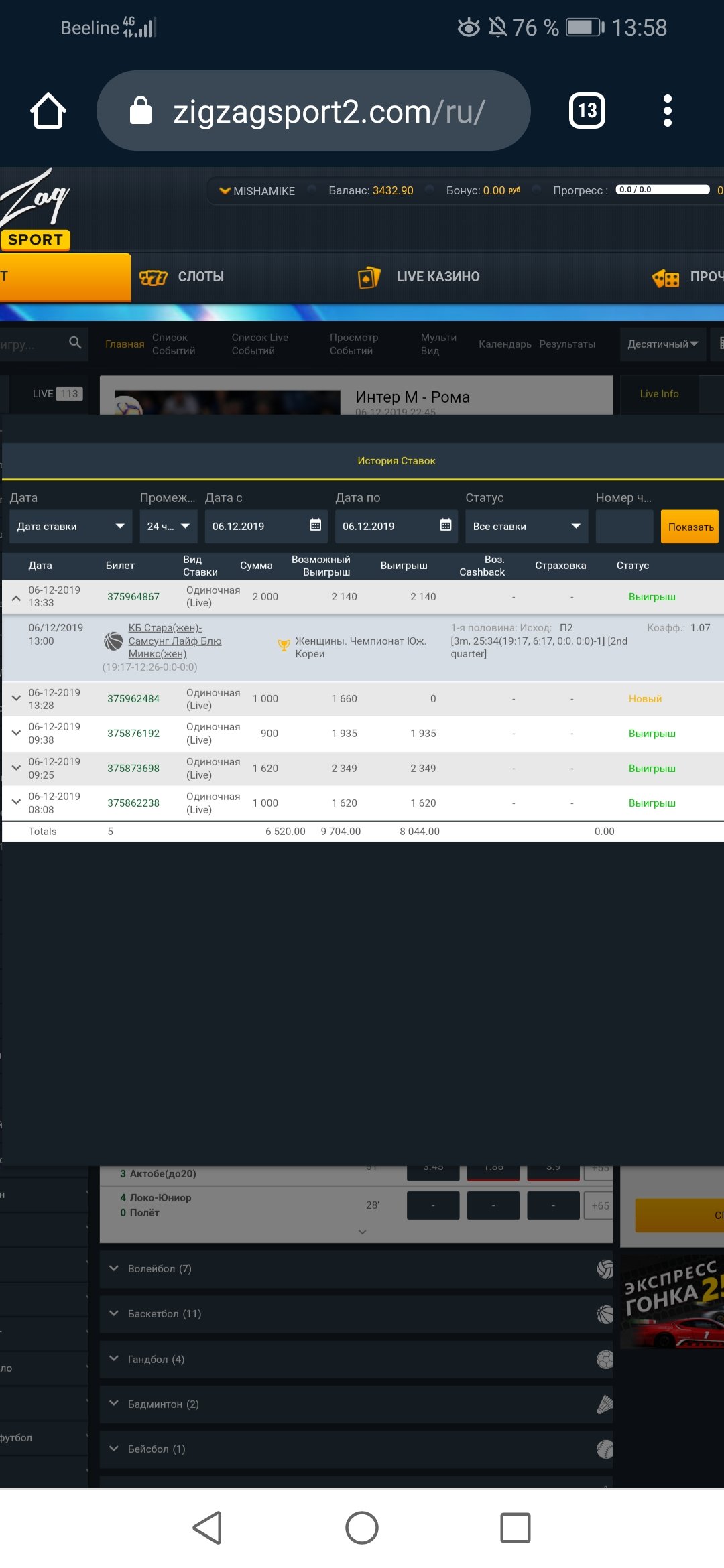Tap the browser home icon

[x=48, y=111]
